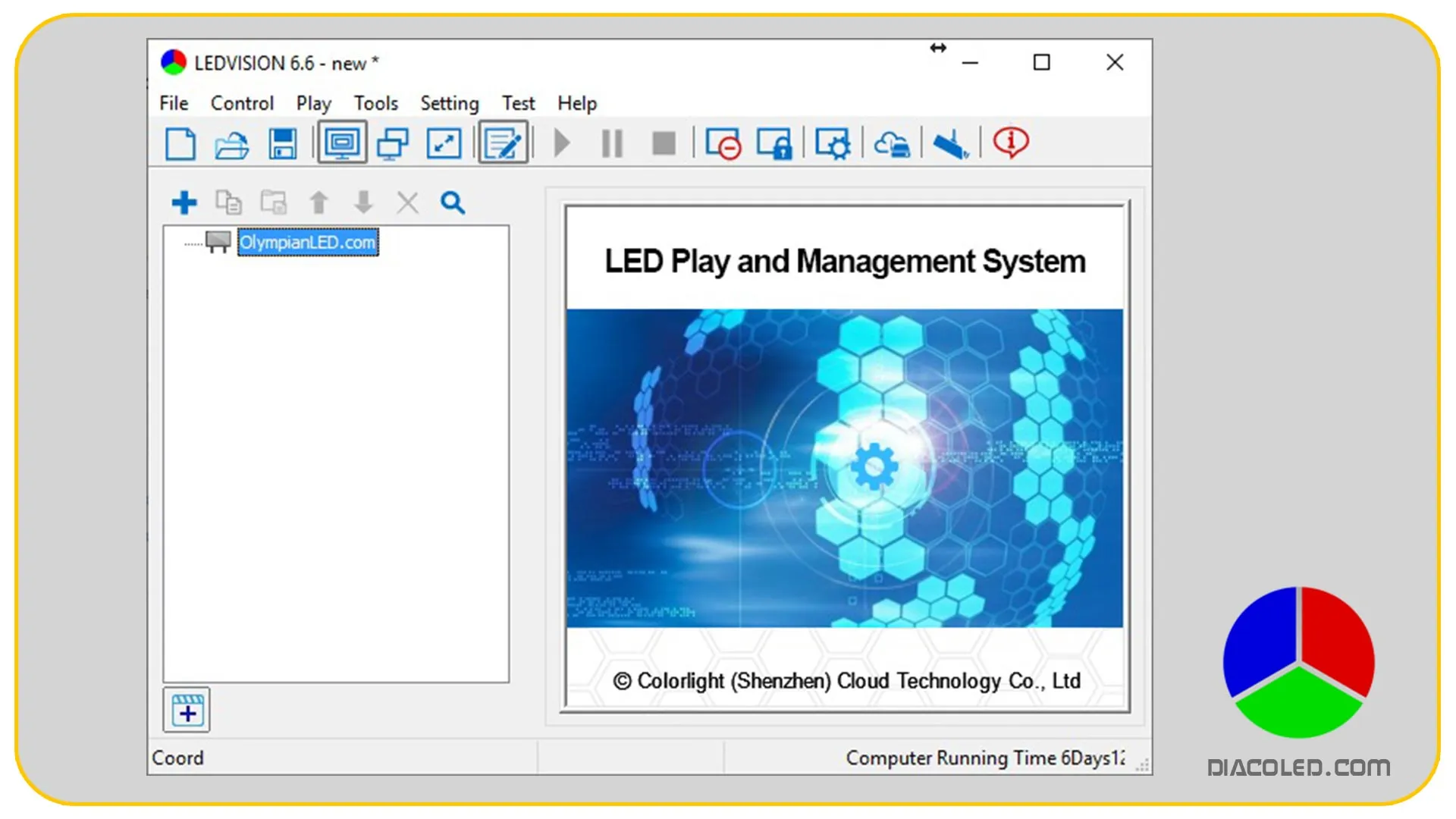1456x819 pixels.
Task: Click the paste item icon
Action: pos(274,202)
